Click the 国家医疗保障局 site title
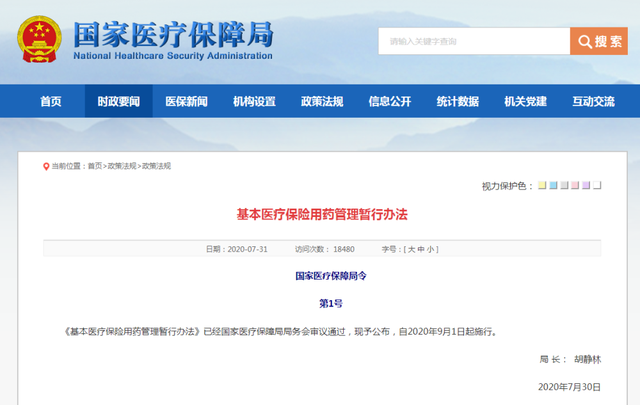Image resolution: width=640 pixels, height=405 pixels. tap(173, 35)
